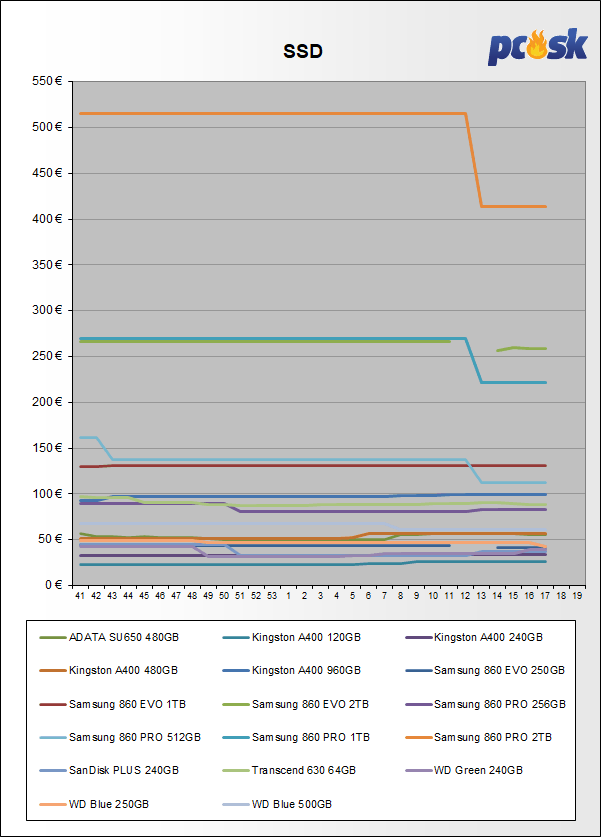Click the 200 € axis label
The height and width of the screenshot is (837, 601).
[x=47, y=402]
